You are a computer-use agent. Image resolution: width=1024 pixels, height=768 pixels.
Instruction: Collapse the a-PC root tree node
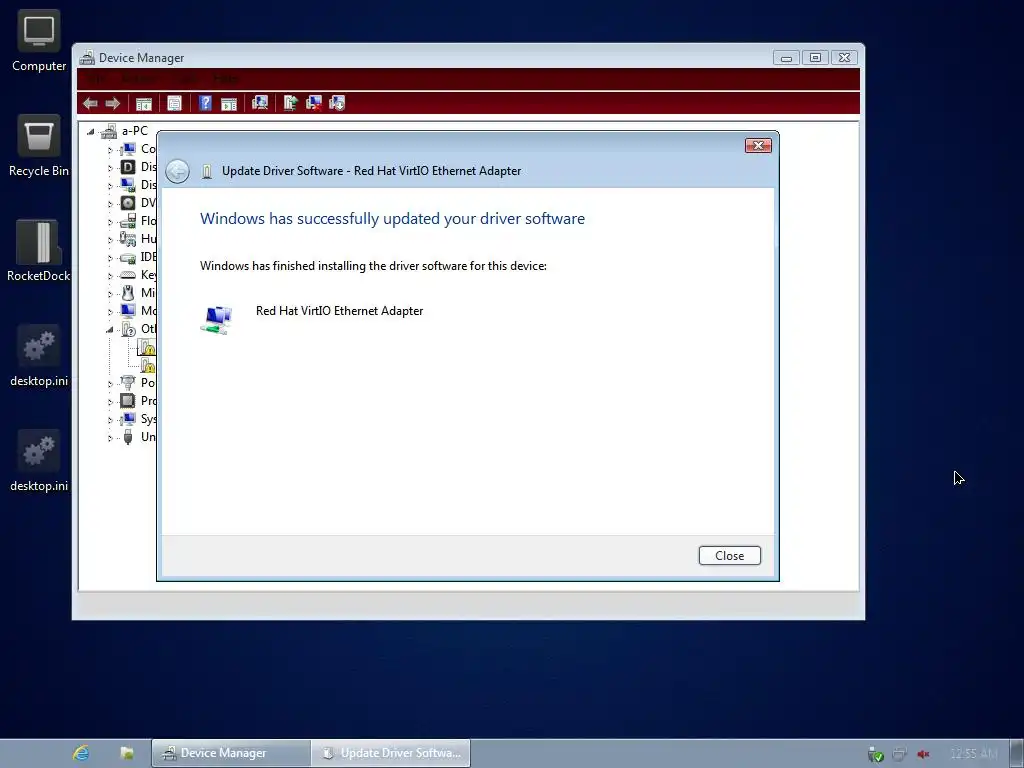pyautogui.click(x=91, y=132)
